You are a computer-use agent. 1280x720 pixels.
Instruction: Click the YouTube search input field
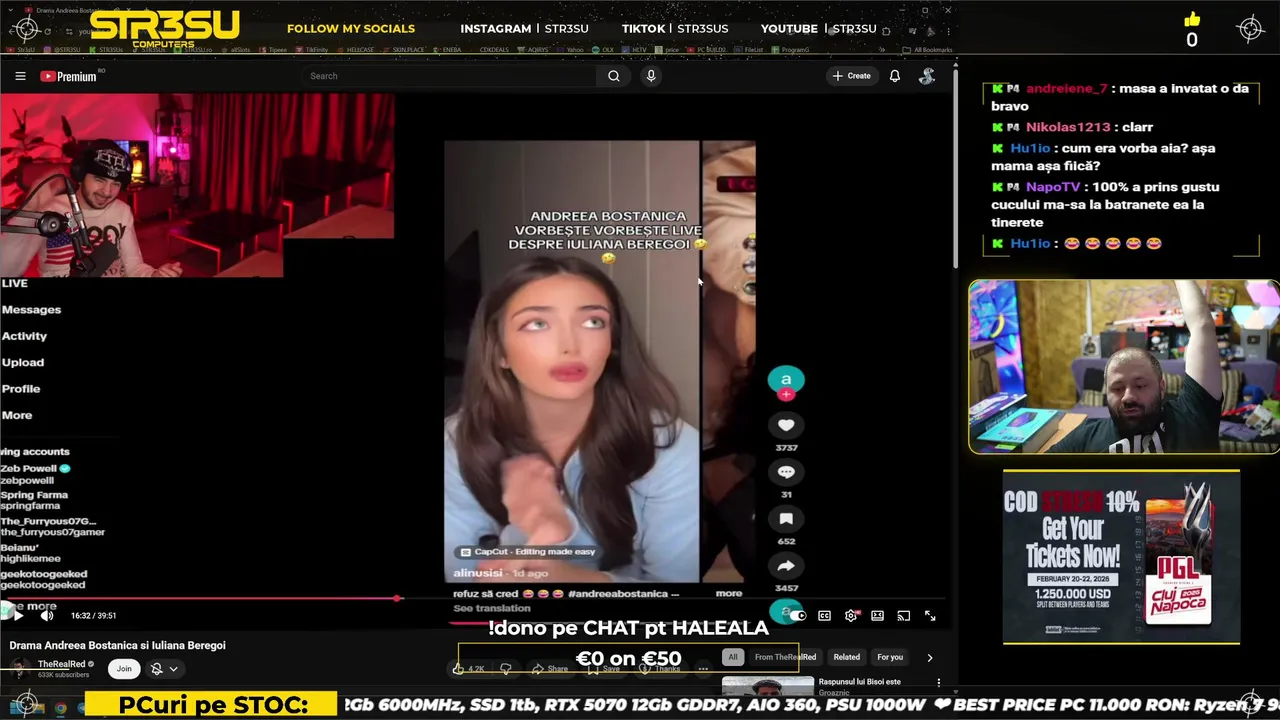(x=450, y=76)
